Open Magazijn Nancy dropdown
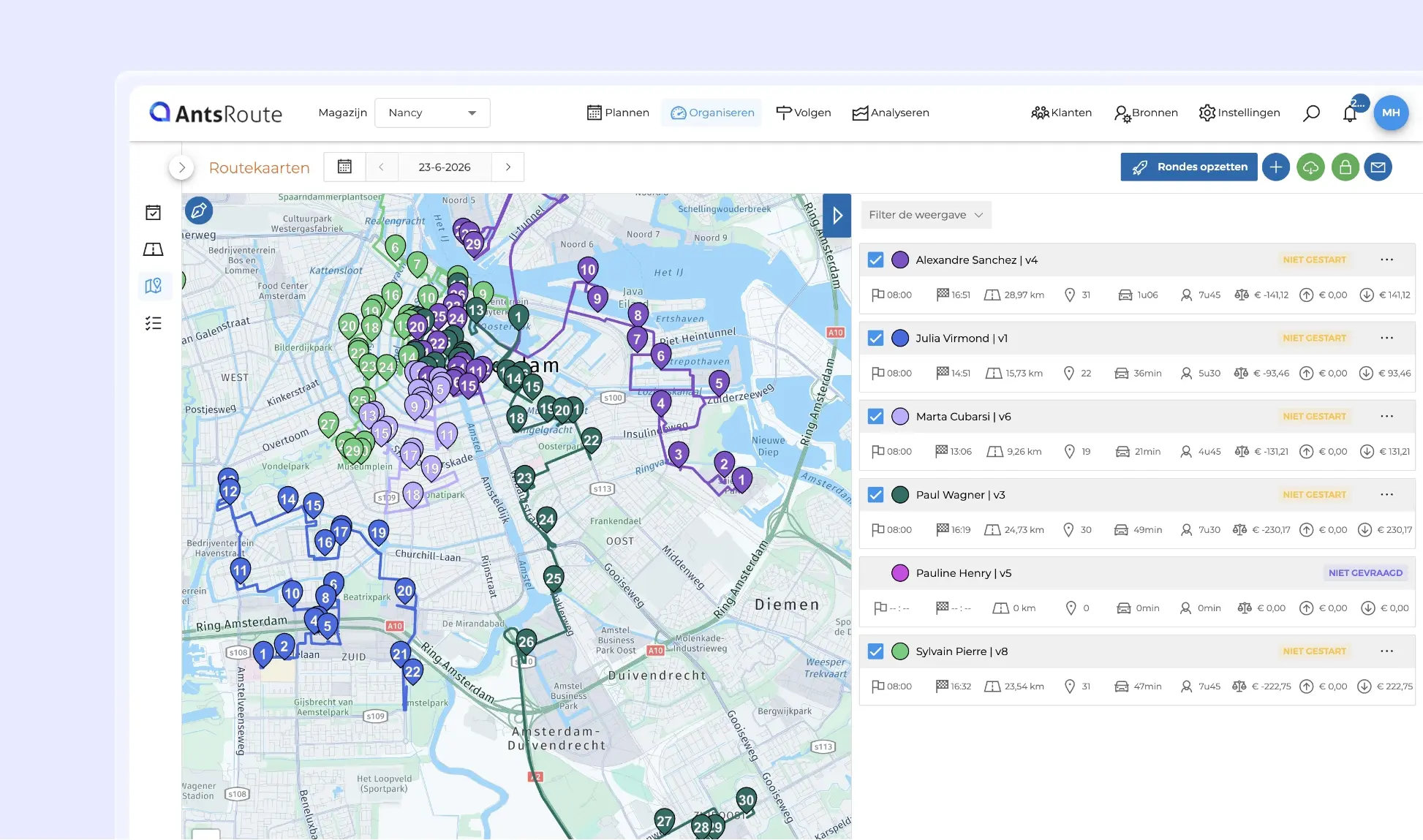 point(432,113)
